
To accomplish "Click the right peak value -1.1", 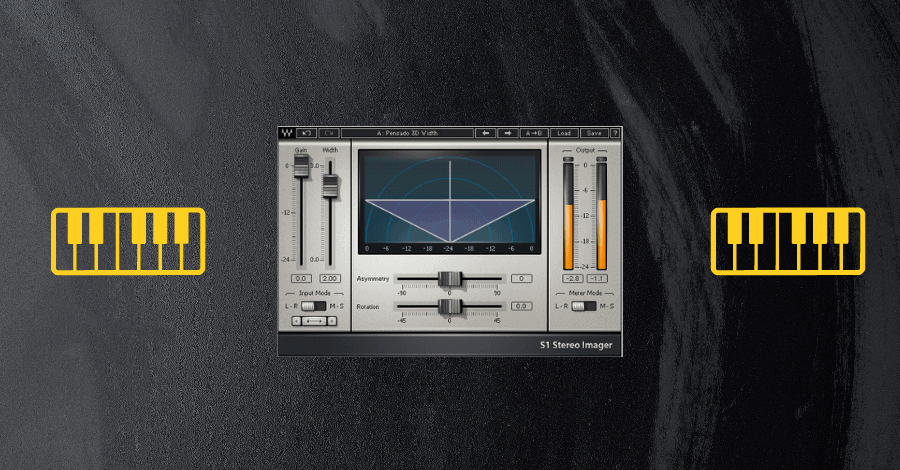I will [597, 278].
